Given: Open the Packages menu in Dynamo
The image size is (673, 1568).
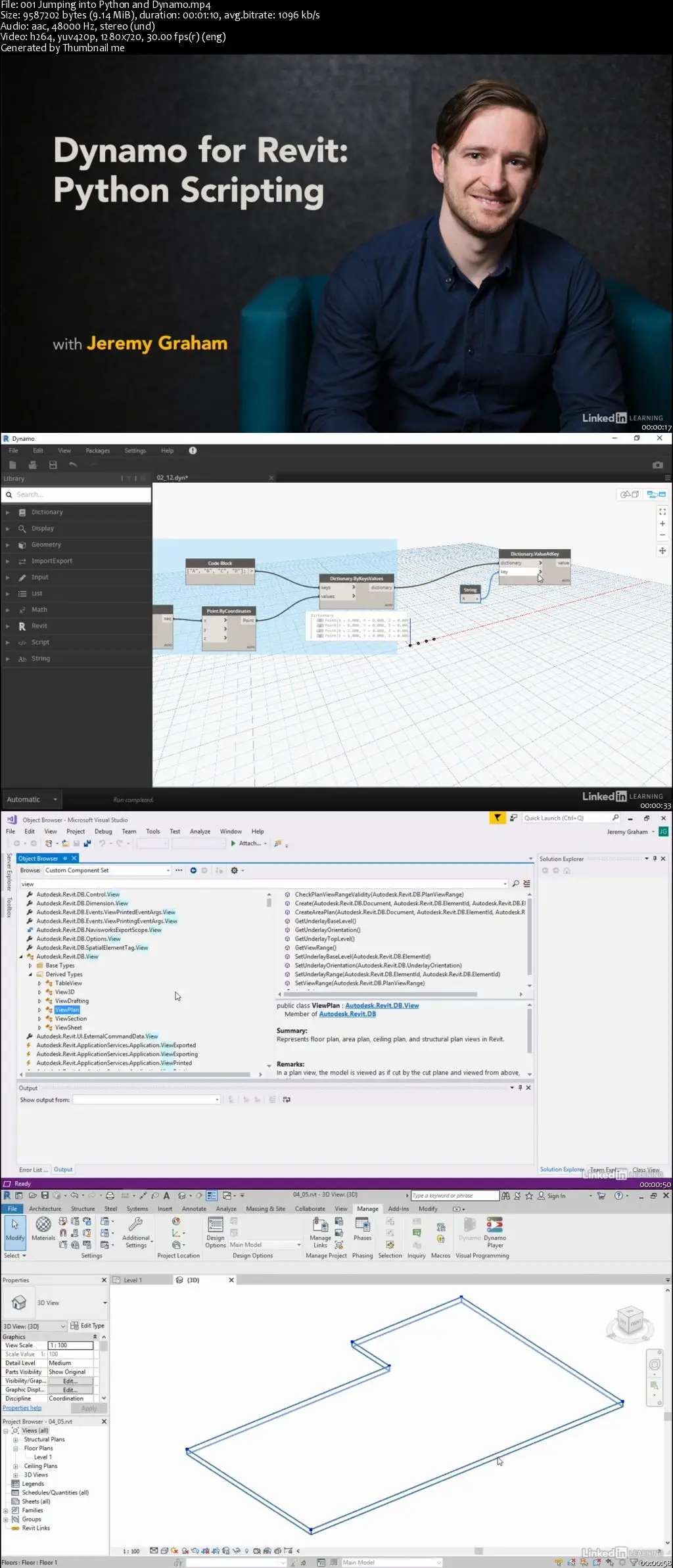Looking at the screenshot, I should coord(97,451).
